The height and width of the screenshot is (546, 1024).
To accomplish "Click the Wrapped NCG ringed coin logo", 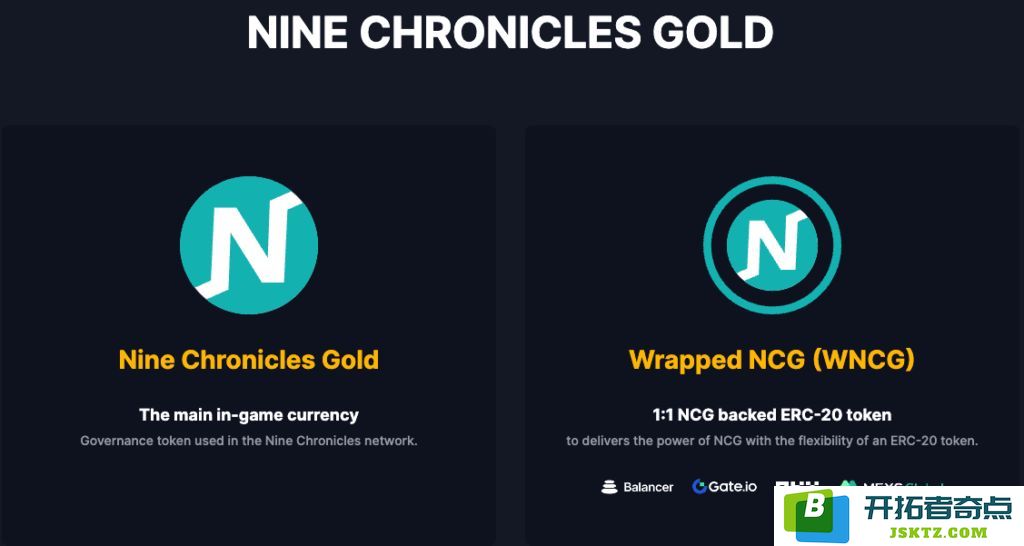I will [x=772, y=245].
